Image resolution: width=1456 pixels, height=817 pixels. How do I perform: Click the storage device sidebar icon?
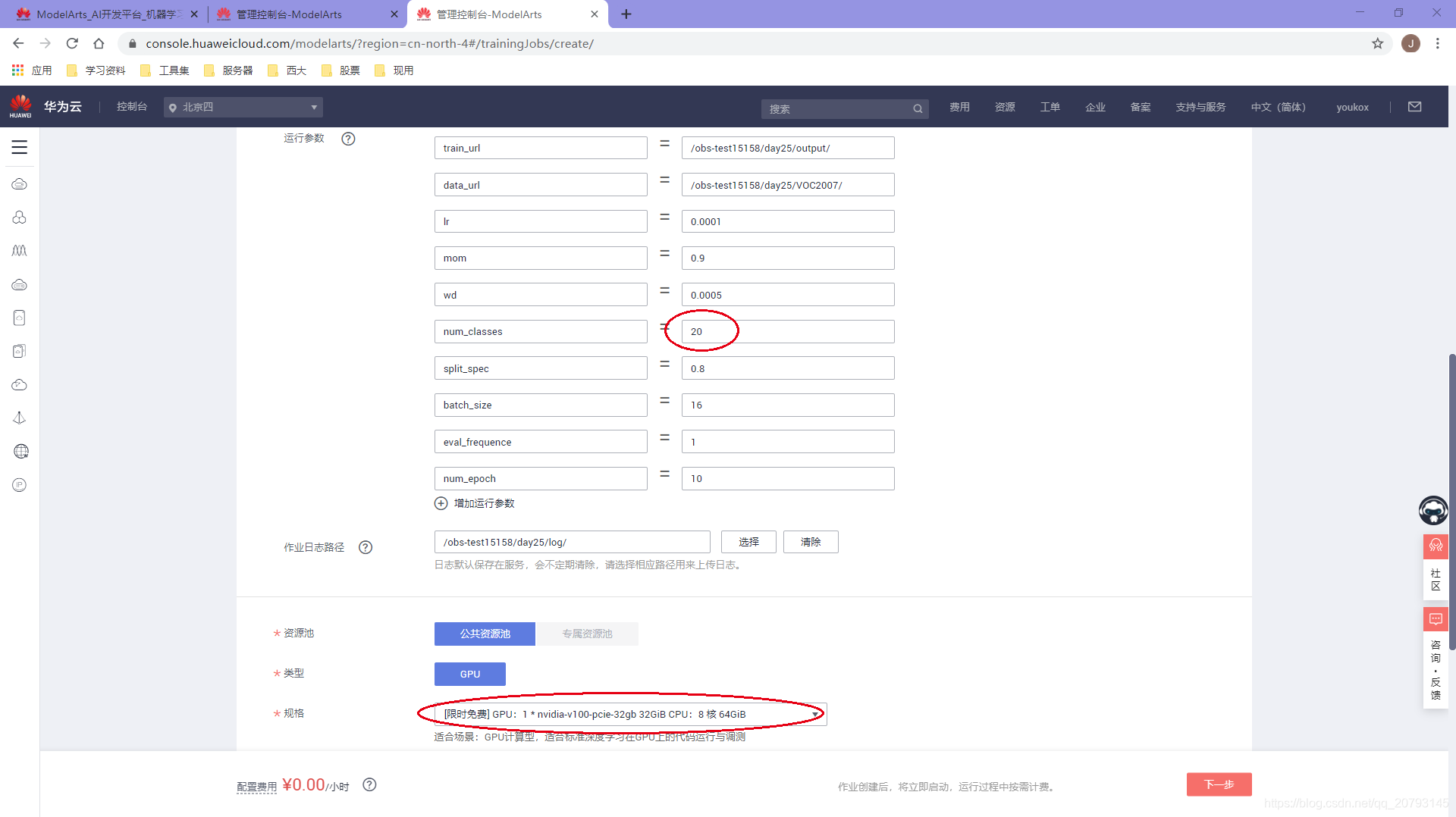(x=20, y=318)
